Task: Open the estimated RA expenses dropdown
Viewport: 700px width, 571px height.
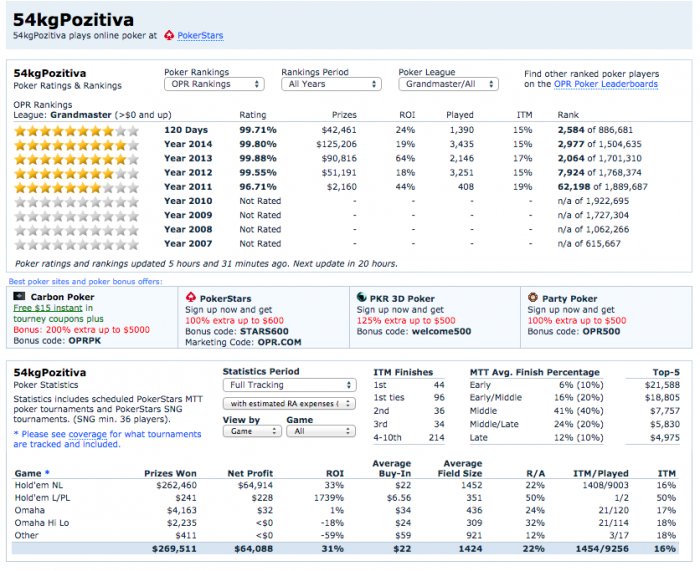Action: (x=289, y=404)
